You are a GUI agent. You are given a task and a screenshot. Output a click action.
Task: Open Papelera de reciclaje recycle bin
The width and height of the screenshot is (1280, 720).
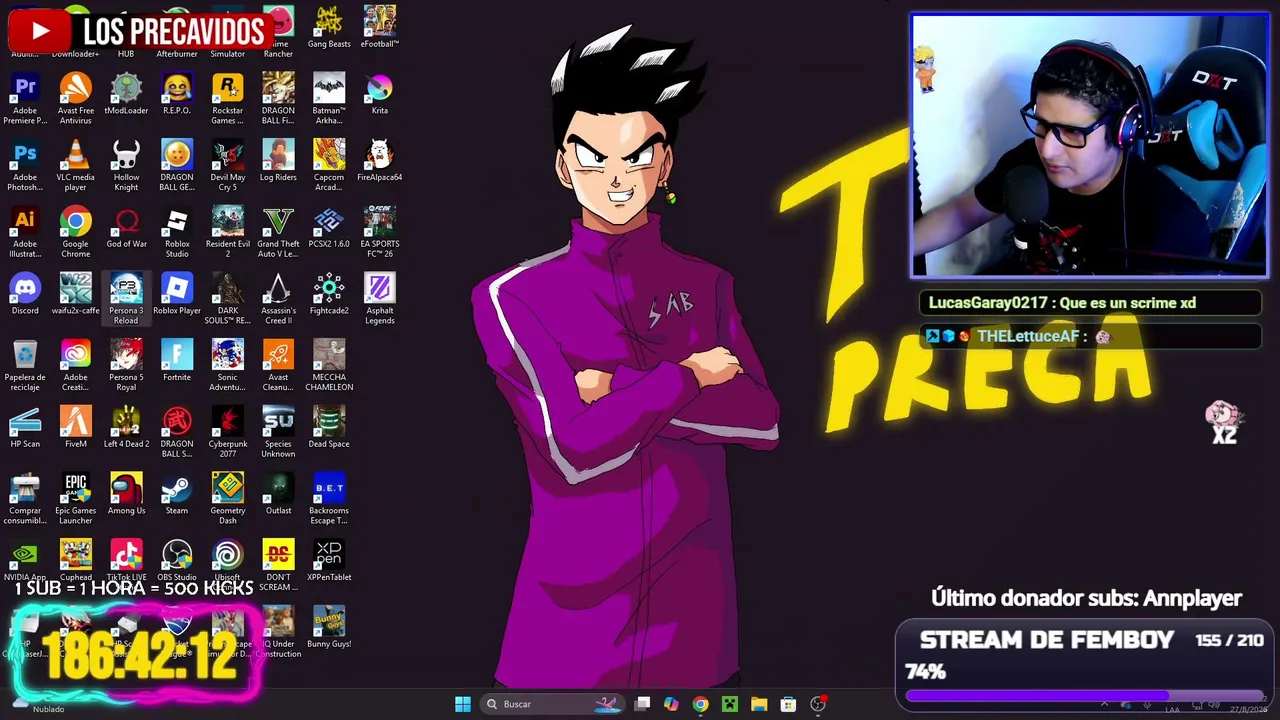[25, 366]
